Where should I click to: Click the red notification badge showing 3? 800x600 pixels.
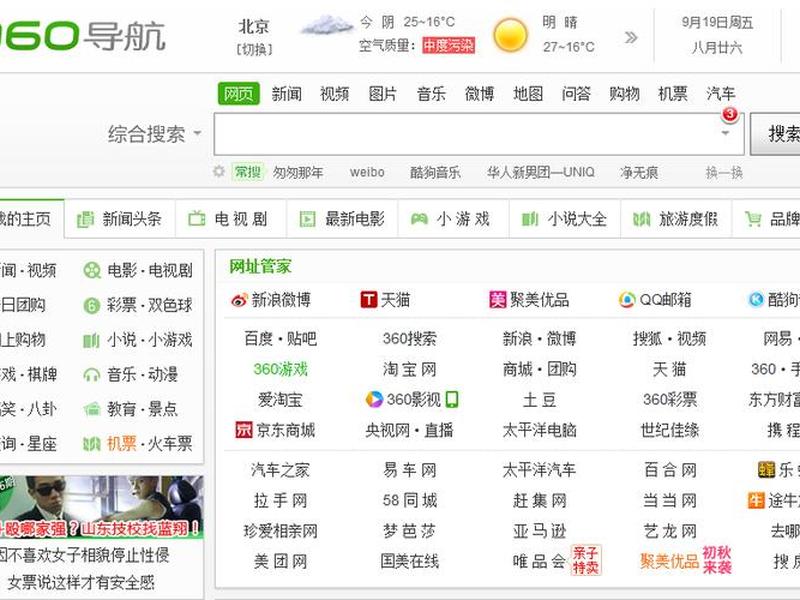tap(730, 114)
